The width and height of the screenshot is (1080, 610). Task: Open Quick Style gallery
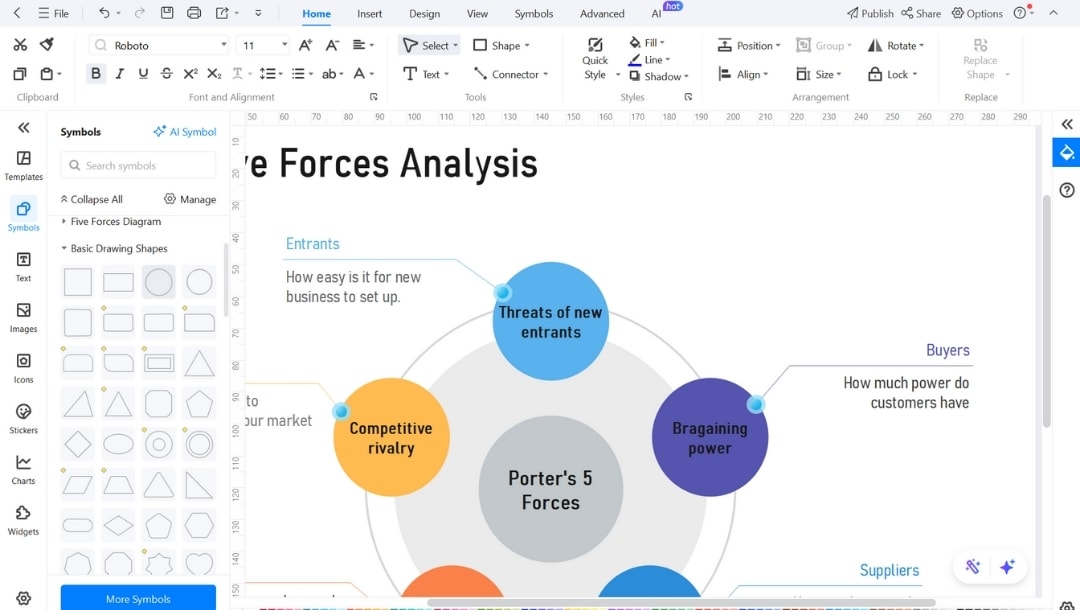595,59
